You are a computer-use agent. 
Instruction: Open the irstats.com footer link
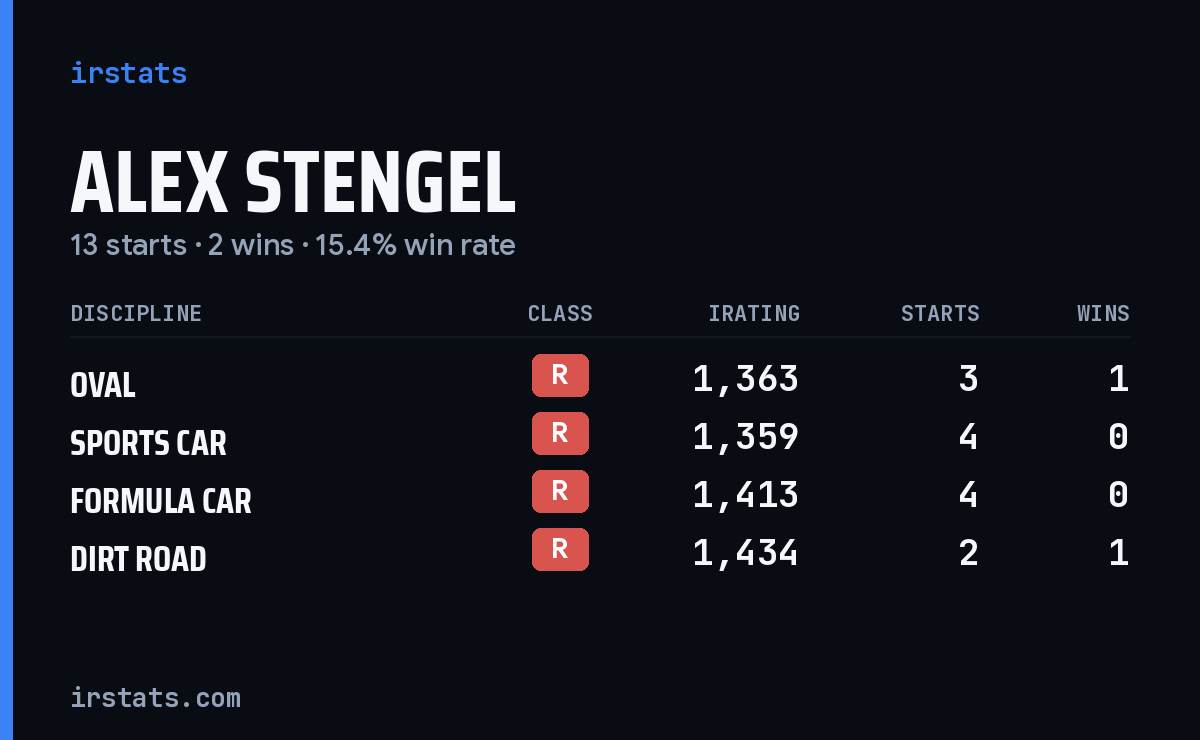click(x=156, y=697)
